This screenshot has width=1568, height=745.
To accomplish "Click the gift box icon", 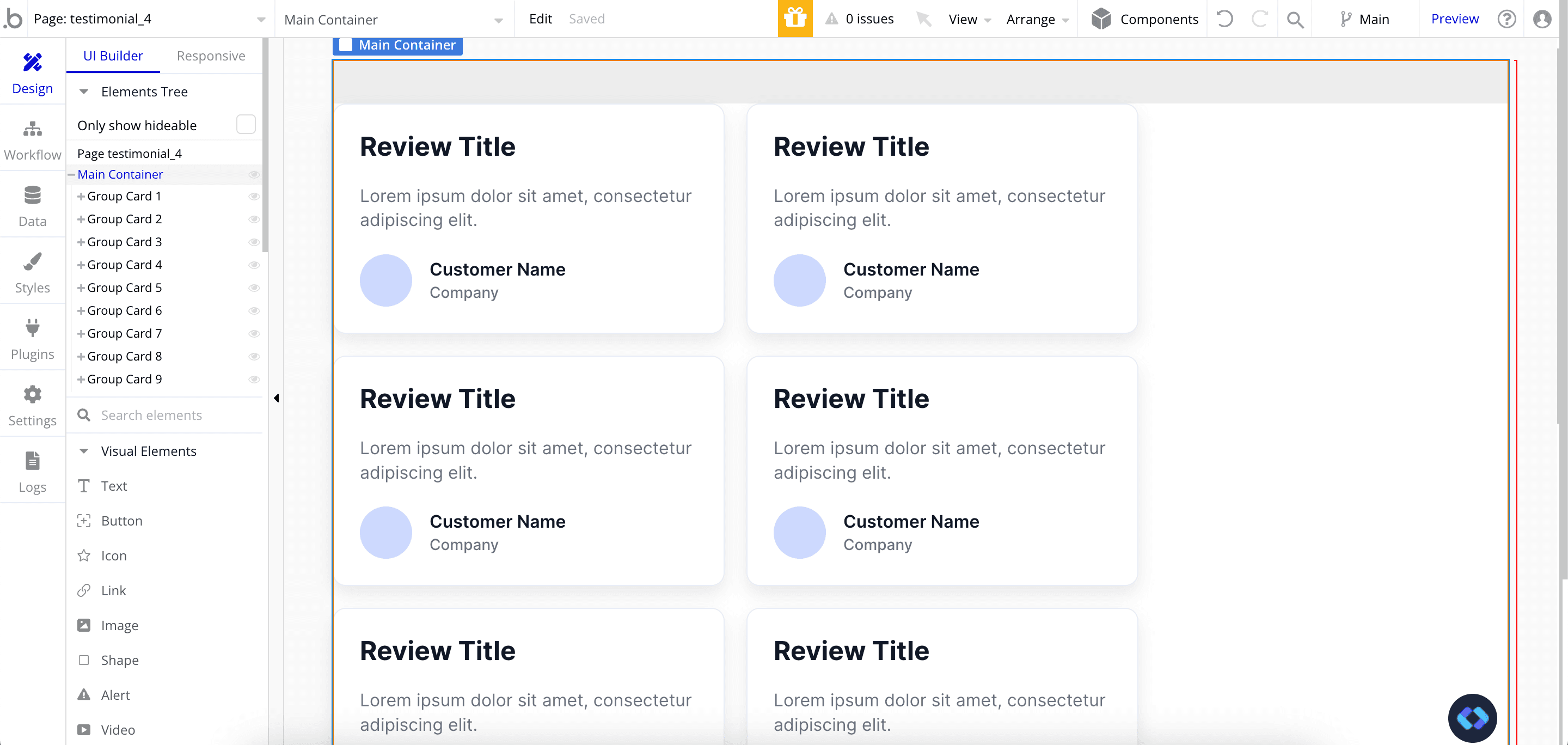I will point(795,19).
